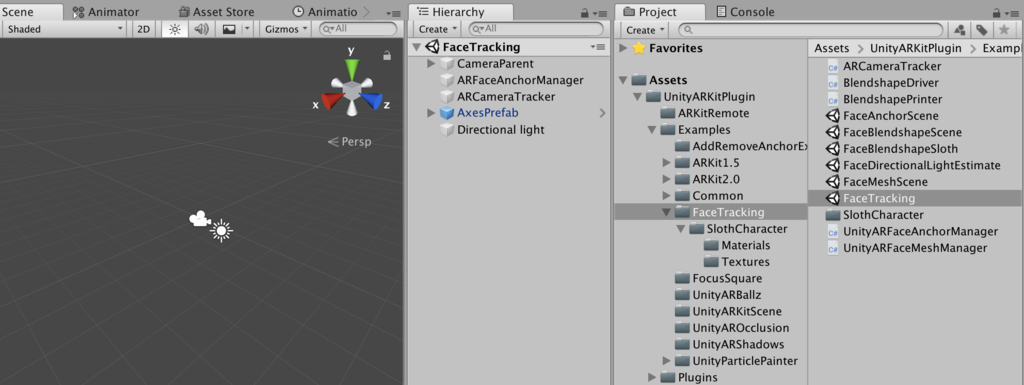Select the UnityARFaceMeshManager script
Image resolution: width=1024 pixels, height=385 pixels.
(x=915, y=248)
